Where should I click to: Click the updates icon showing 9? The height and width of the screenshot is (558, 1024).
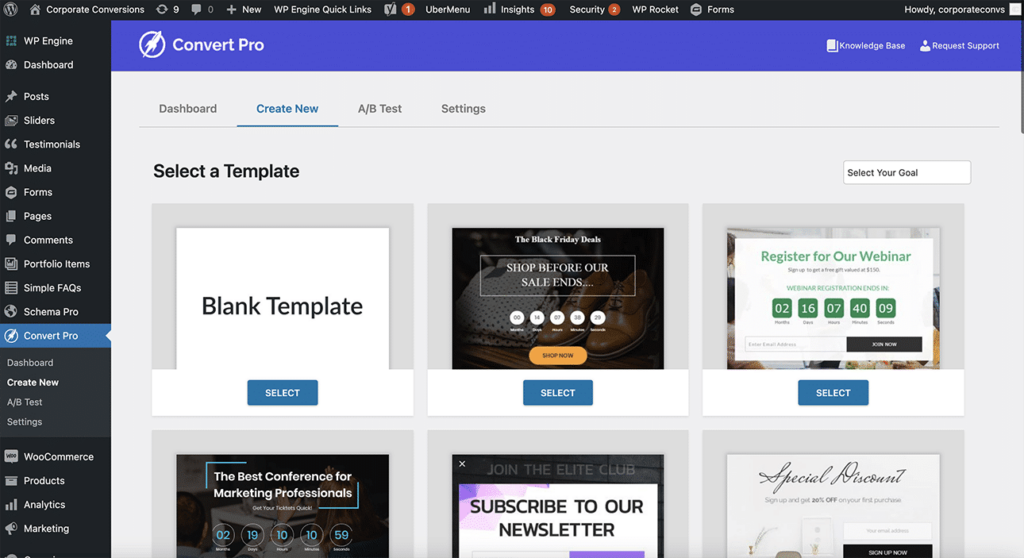[x=161, y=9]
